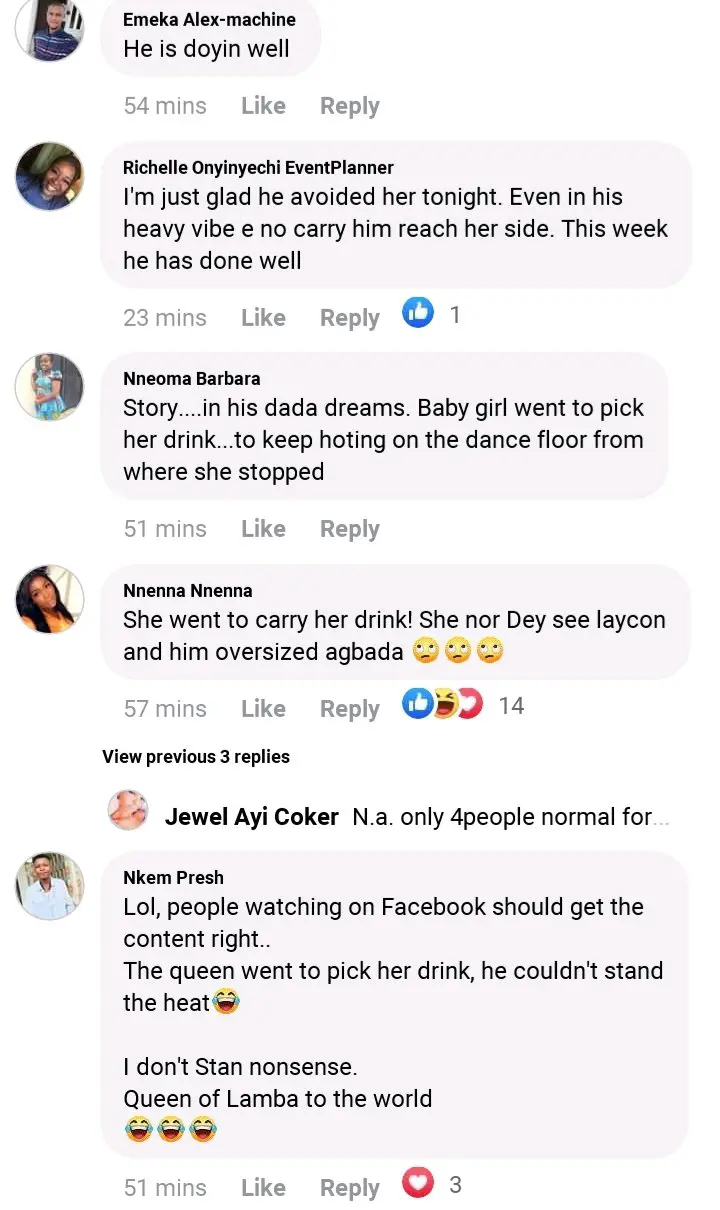Like Nneoma Barbara's comment
Image resolution: width=720 pixels, height=1210 pixels.
click(263, 529)
